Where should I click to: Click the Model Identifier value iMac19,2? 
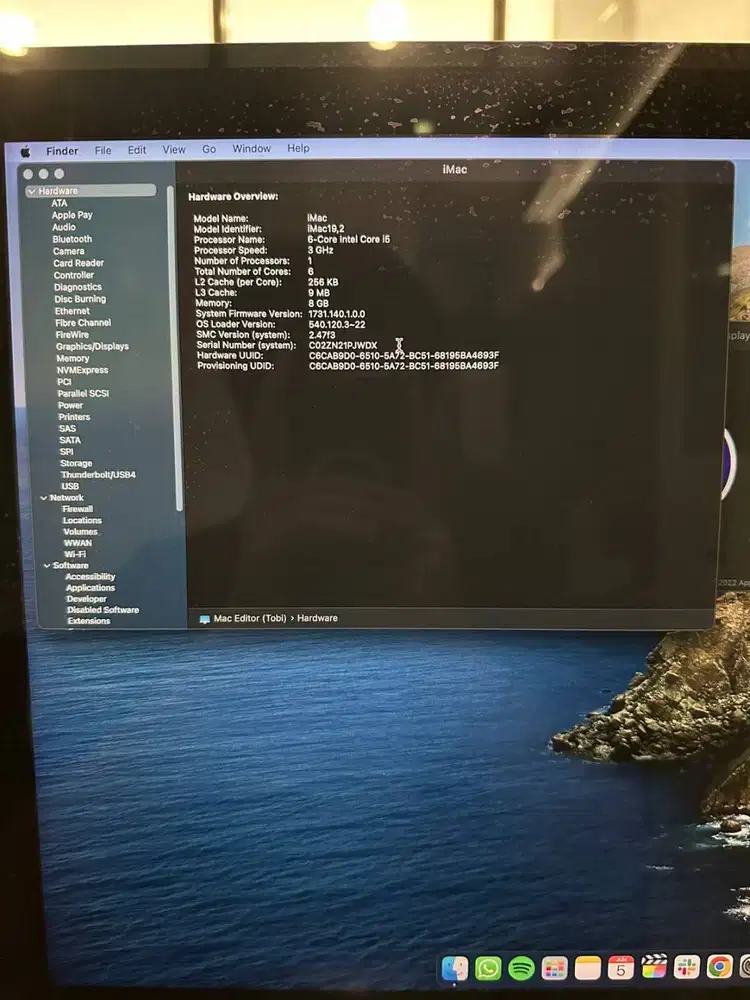[326, 228]
